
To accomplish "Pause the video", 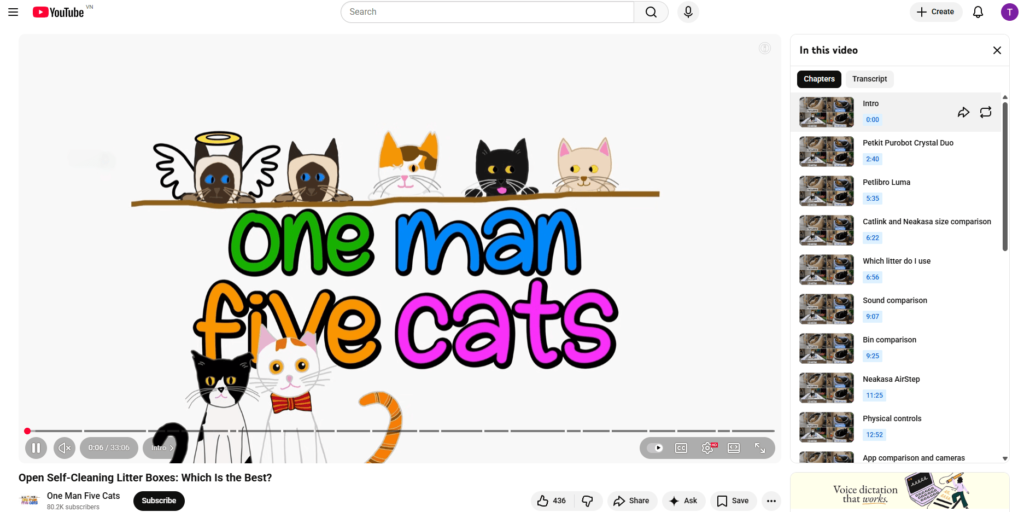I will (x=36, y=447).
